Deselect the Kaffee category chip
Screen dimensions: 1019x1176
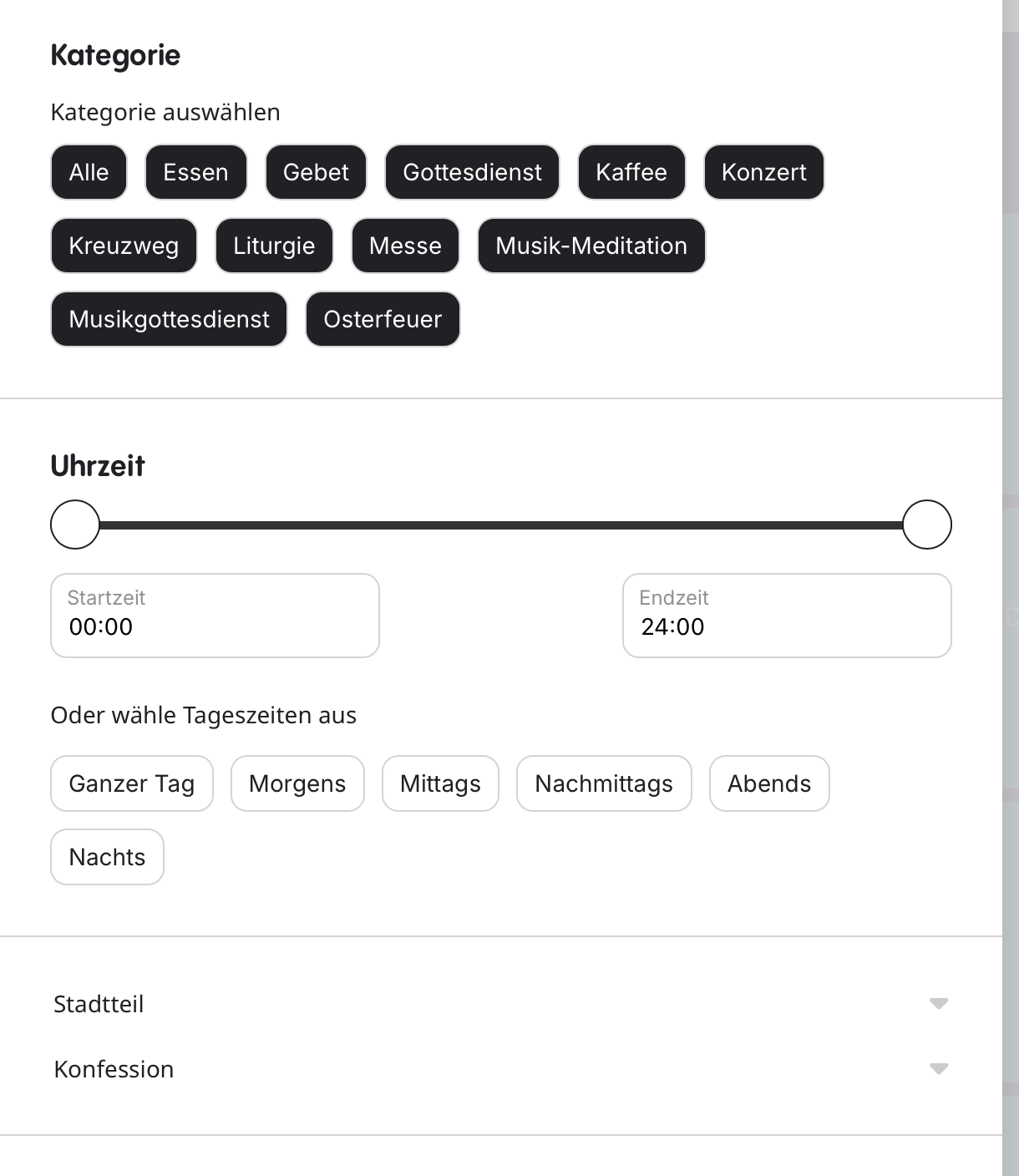631,172
